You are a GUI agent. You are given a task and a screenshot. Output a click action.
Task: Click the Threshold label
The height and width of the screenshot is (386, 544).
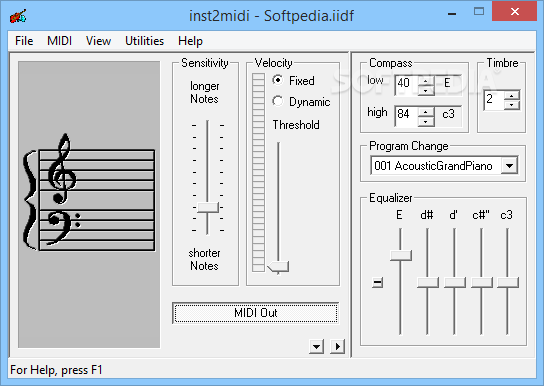(x=296, y=125)
